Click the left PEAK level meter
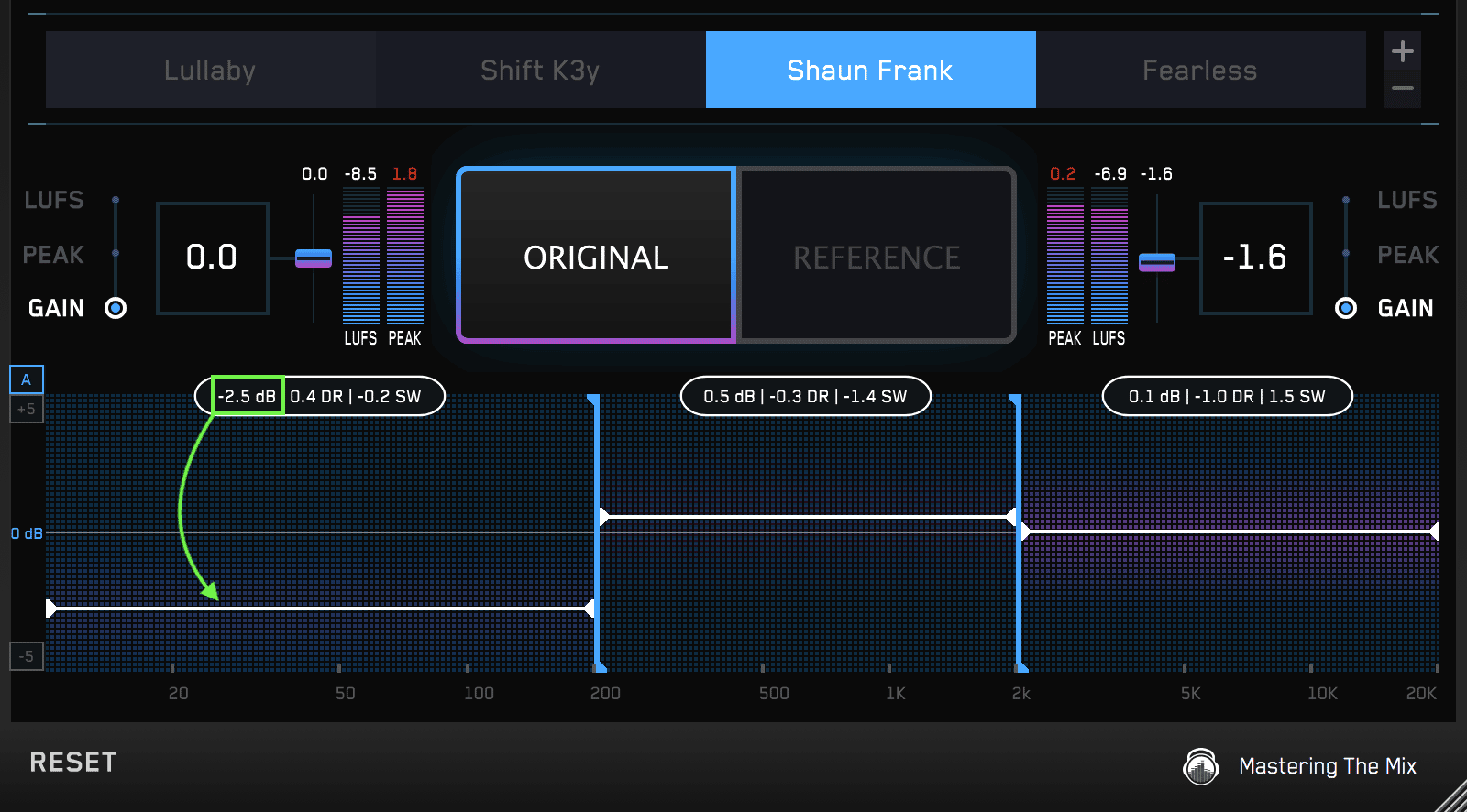The image size is (1467, 812). click(404, 256)
